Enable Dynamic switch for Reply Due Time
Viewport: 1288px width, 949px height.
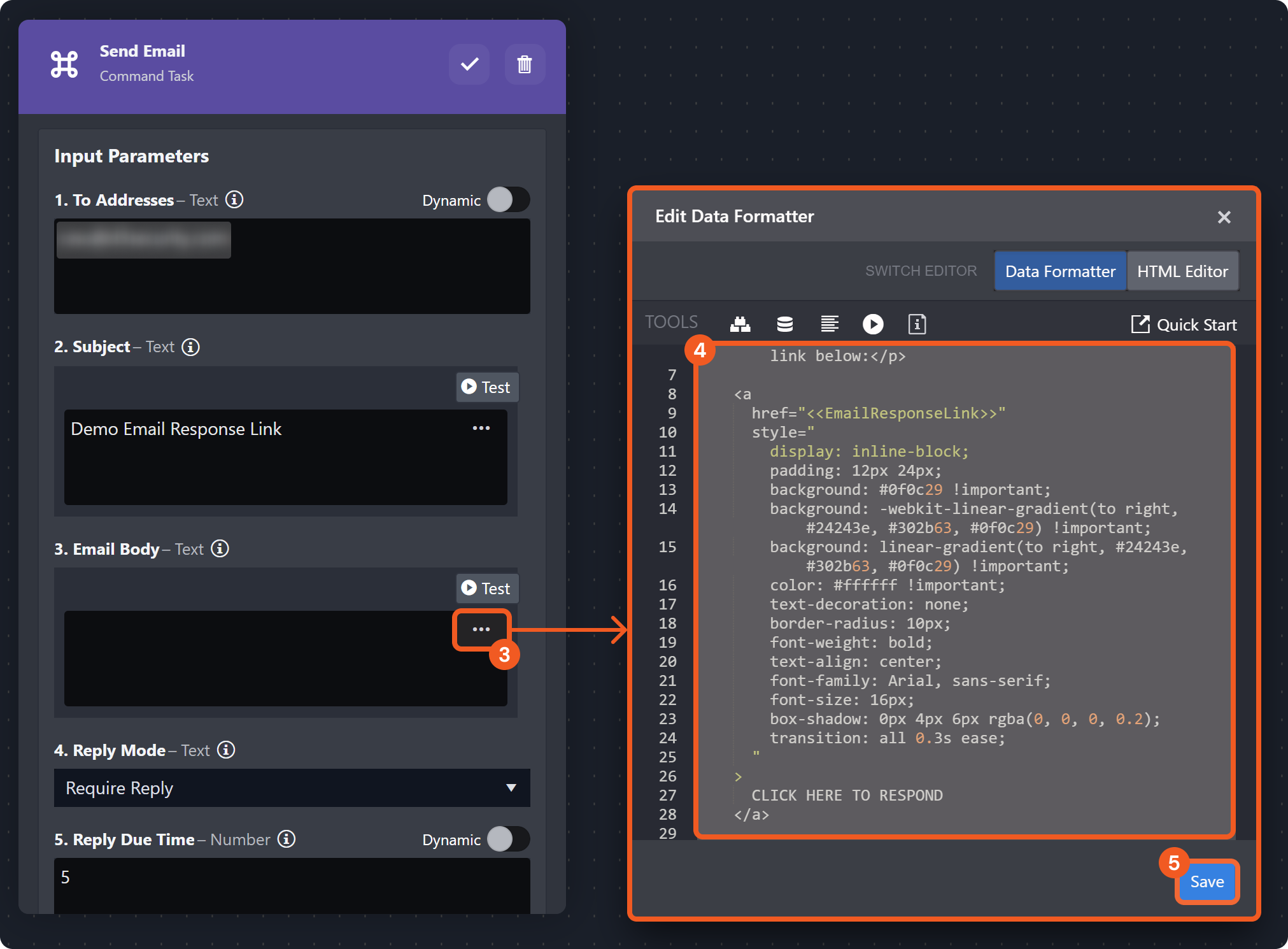point(508,839)
